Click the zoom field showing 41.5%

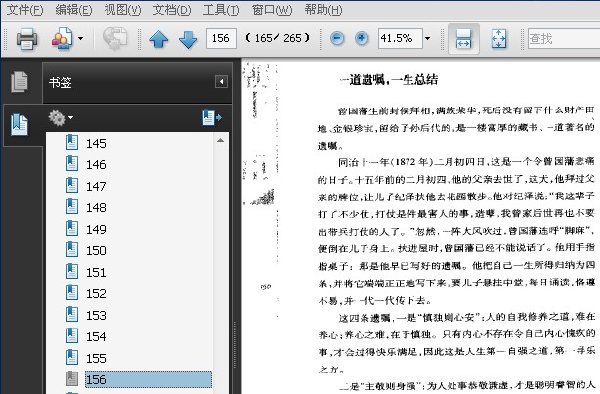pyautogui.click(x=400, y=38)
